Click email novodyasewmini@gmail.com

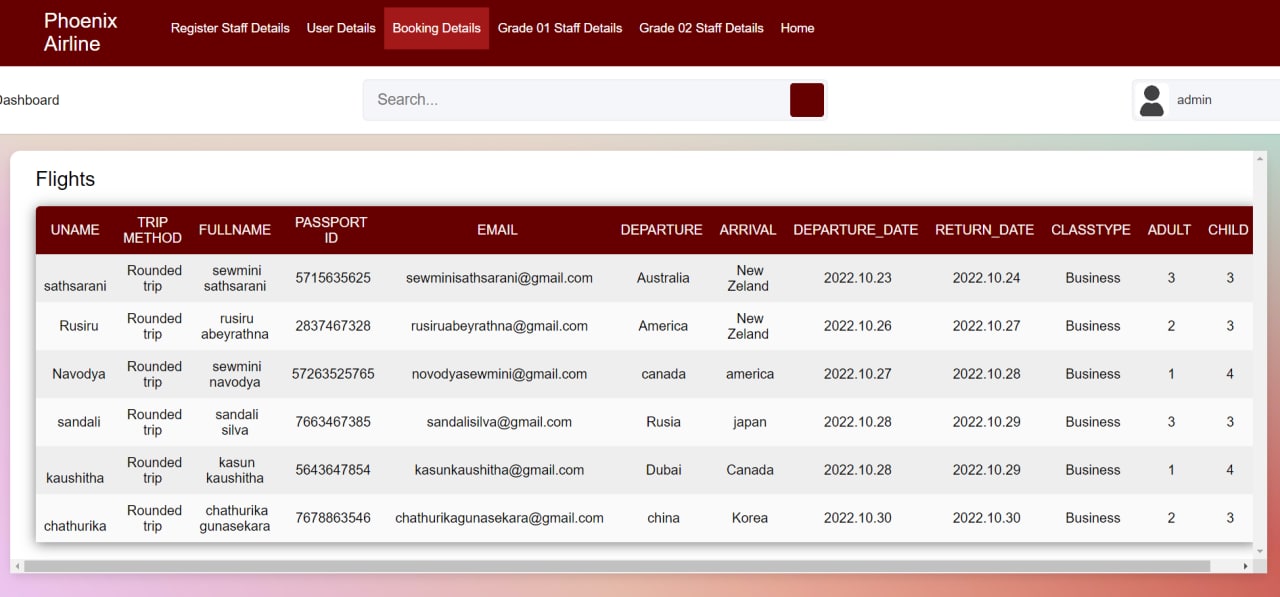(499, 374)
